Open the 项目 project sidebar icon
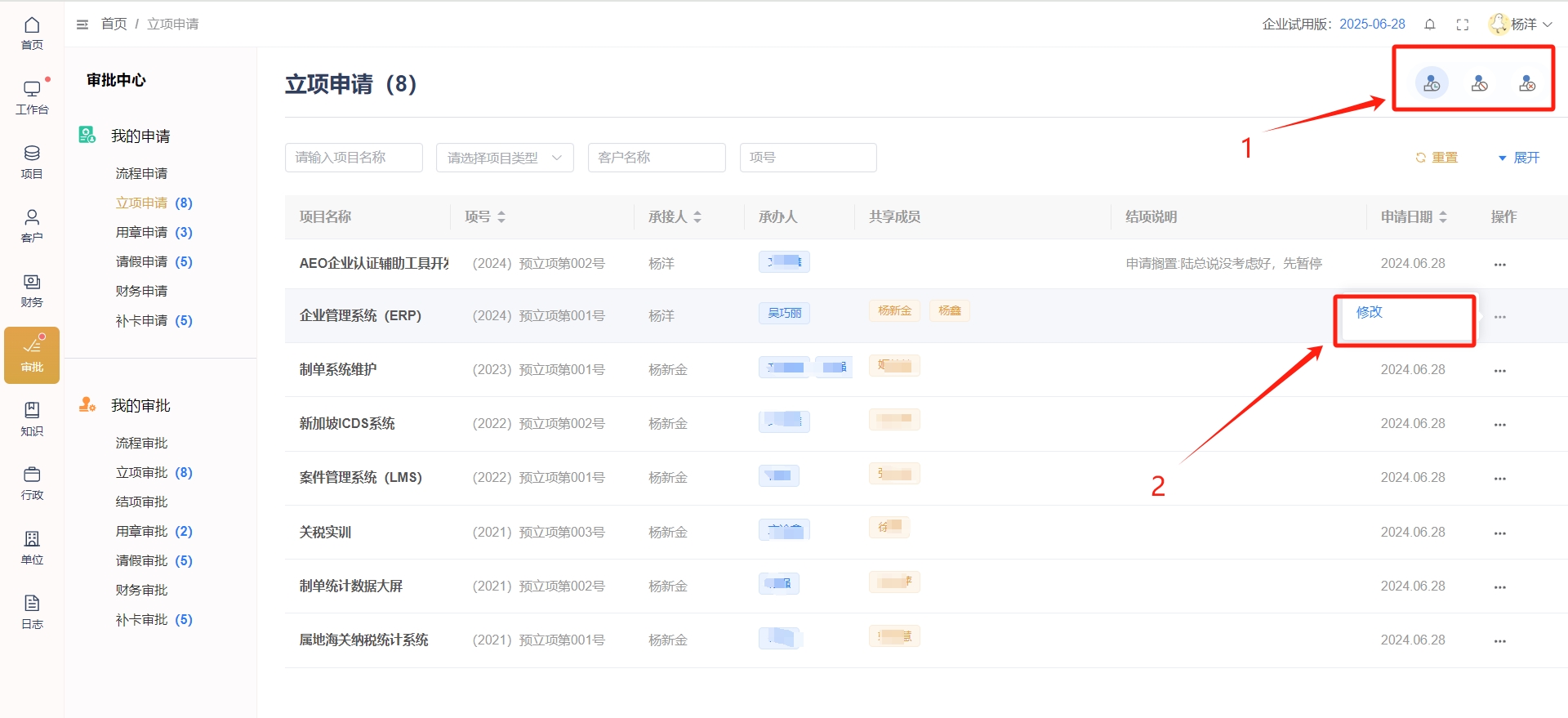 [x=32, y=162]
